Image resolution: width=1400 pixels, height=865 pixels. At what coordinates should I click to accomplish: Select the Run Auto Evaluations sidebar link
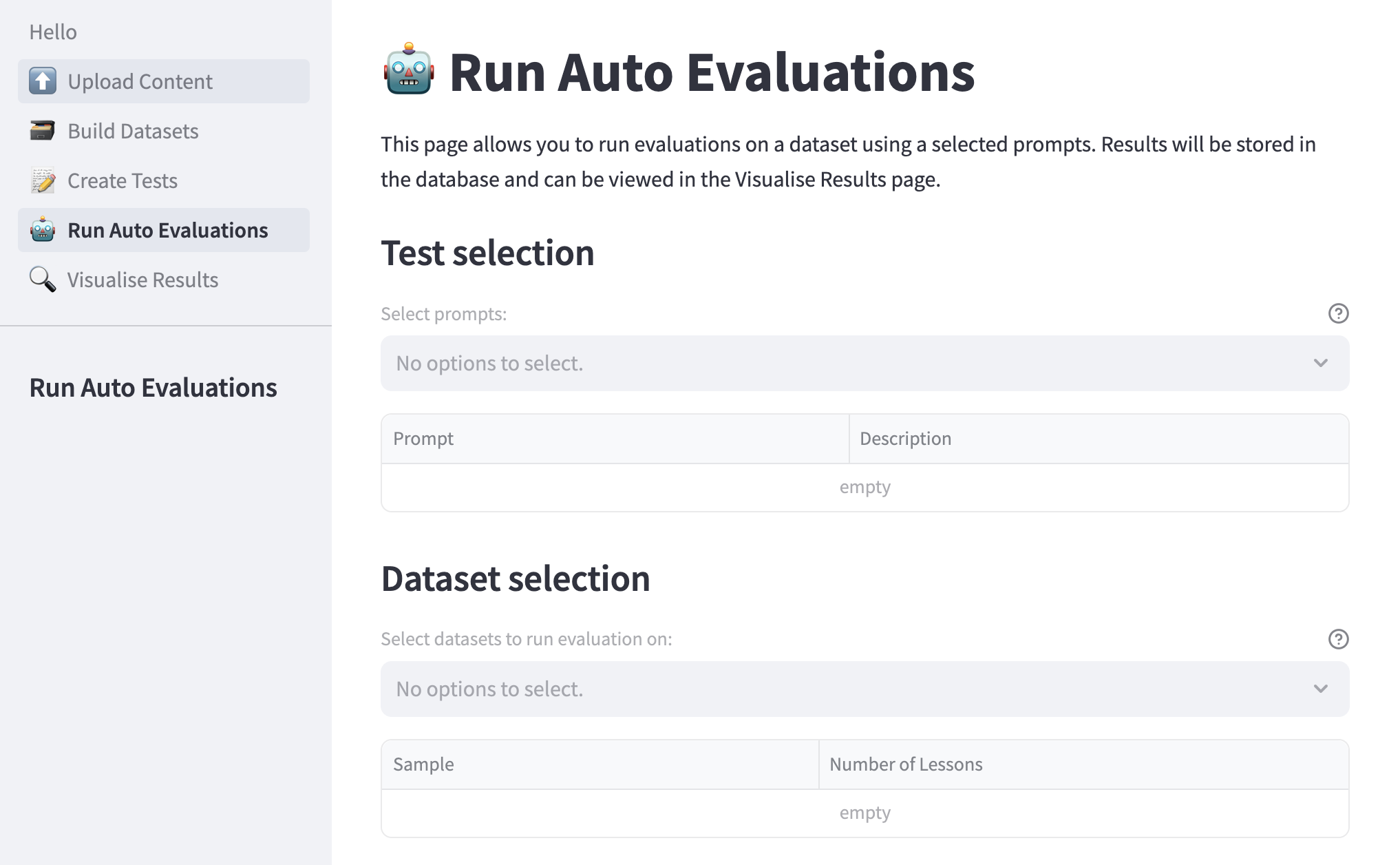pyautogui.click(x=168, y=230)
